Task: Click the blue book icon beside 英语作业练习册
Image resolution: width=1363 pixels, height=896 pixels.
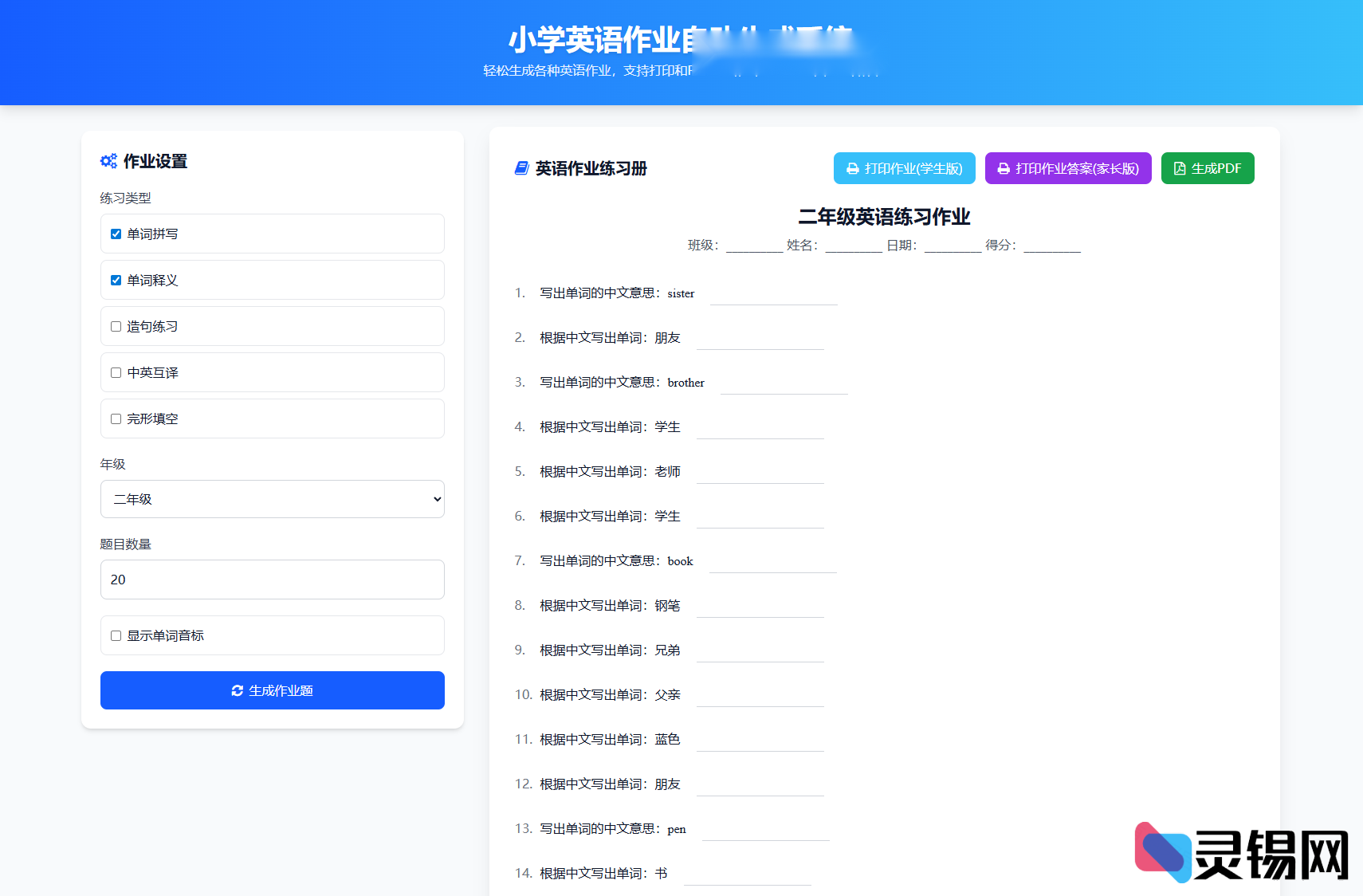Action: [x=520, y=168]
